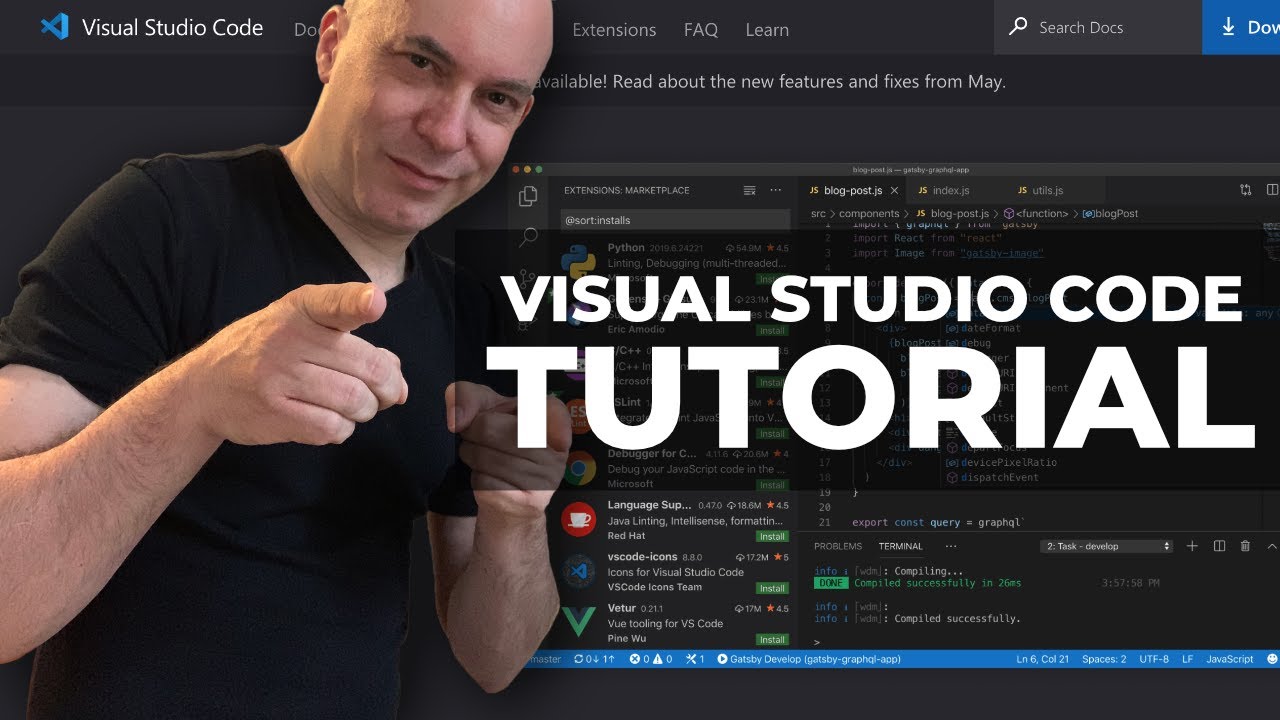Install the Eric Amodio extension

coord(772,330)
